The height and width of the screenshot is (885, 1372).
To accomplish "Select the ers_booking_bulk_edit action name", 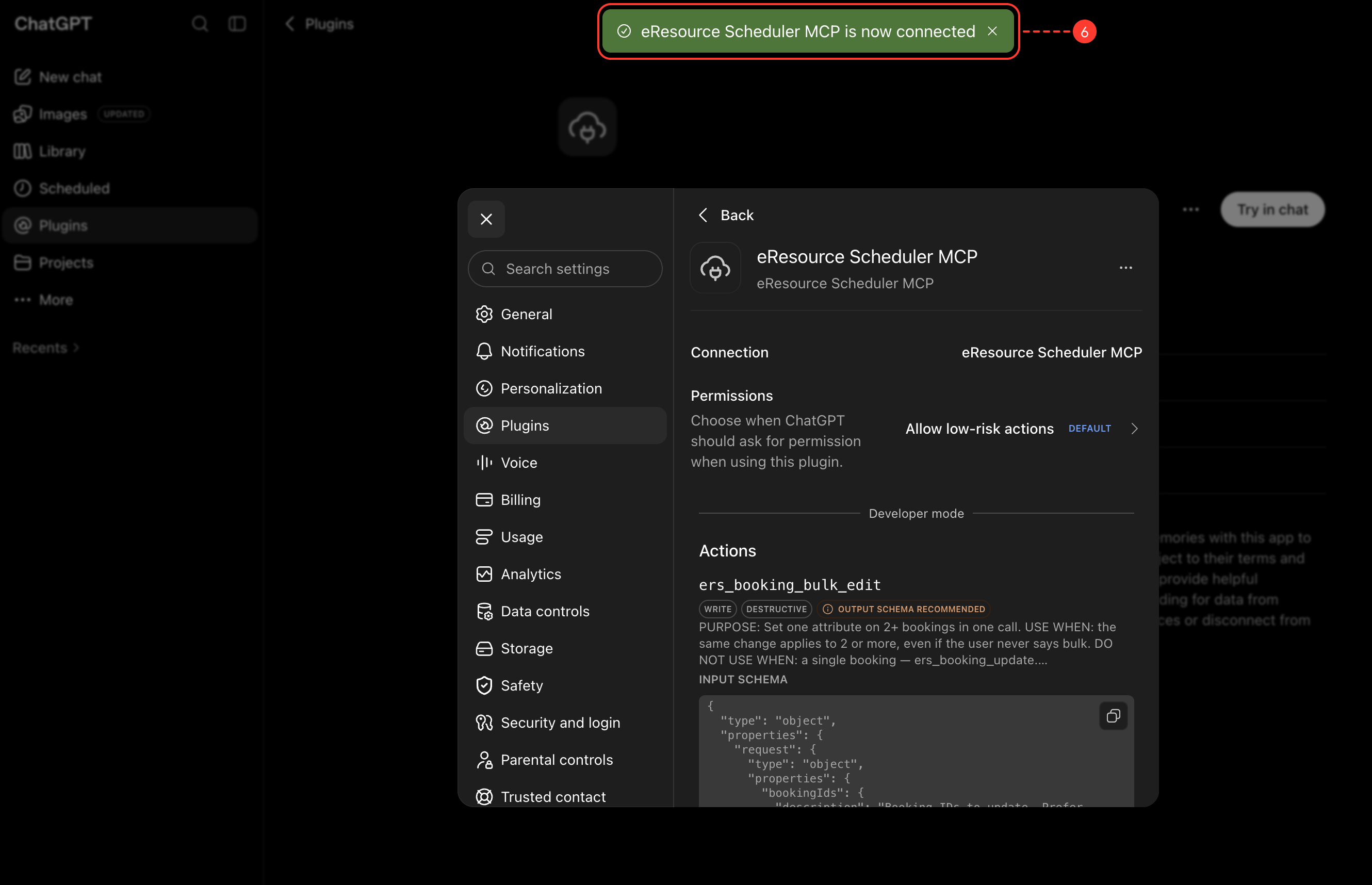I will click(x=790, y=585).
